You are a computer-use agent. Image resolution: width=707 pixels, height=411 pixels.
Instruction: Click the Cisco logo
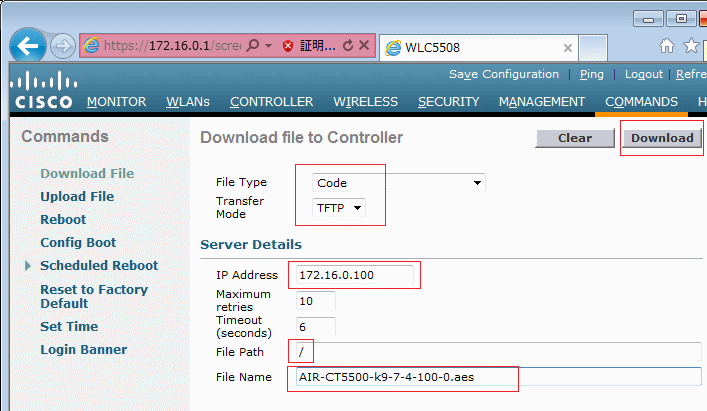pos(43,90)
